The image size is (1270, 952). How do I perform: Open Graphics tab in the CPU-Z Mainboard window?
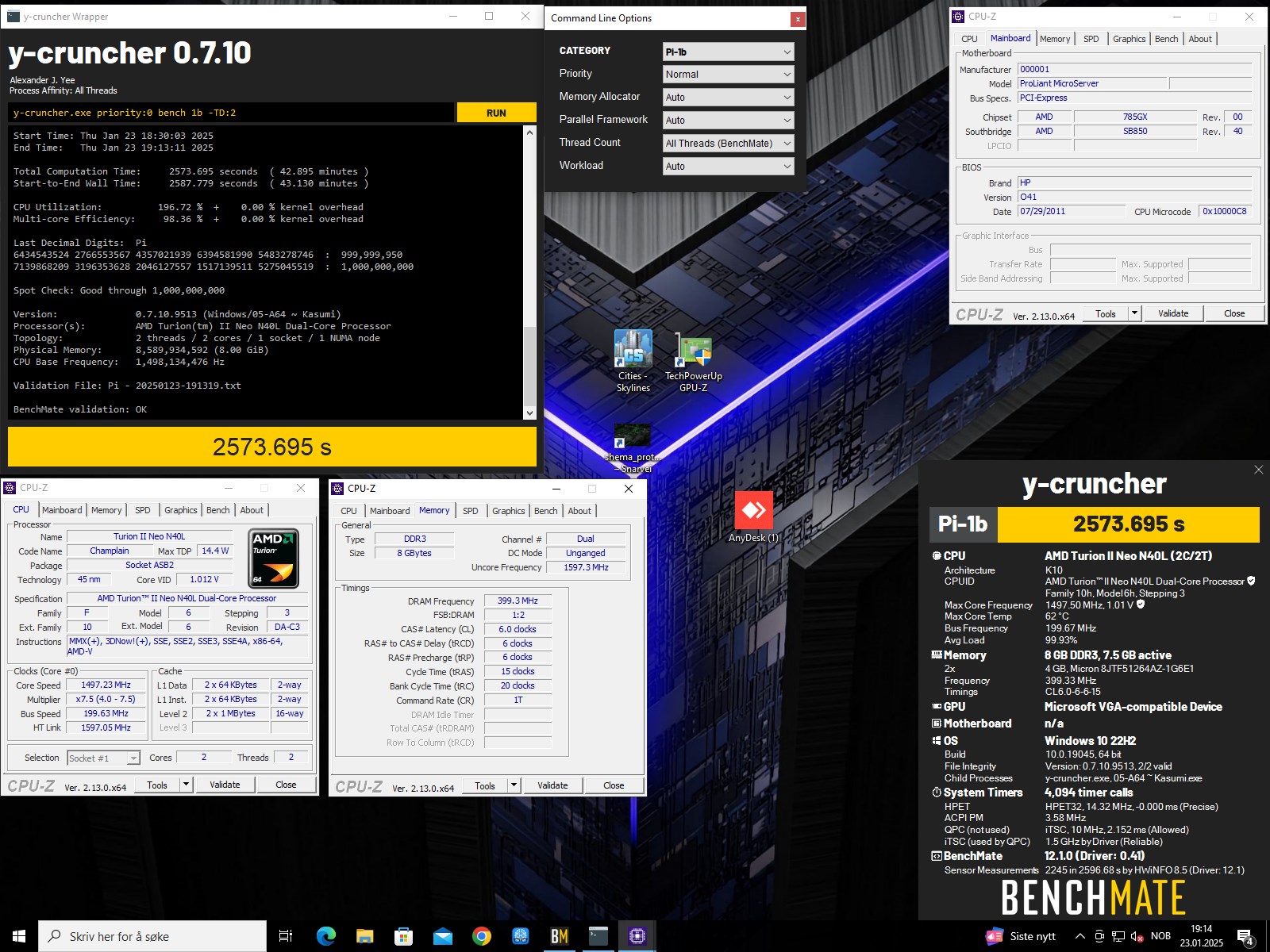(x=1129, y=39)
